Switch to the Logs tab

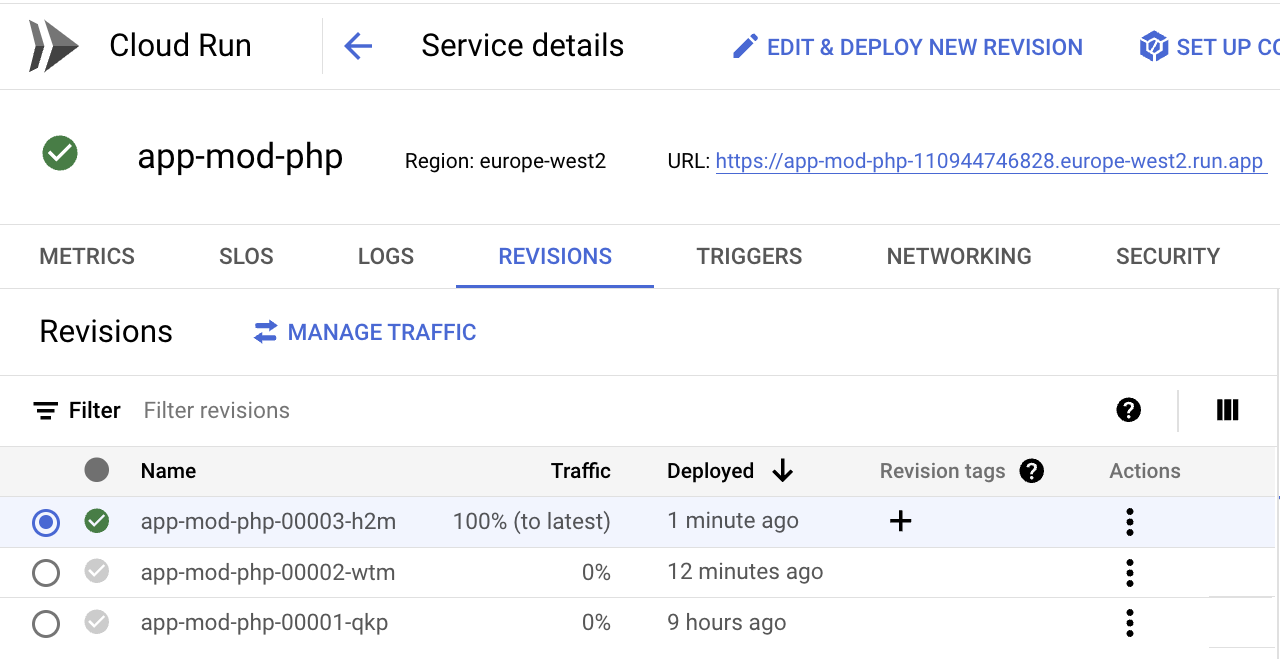point(386,257)
